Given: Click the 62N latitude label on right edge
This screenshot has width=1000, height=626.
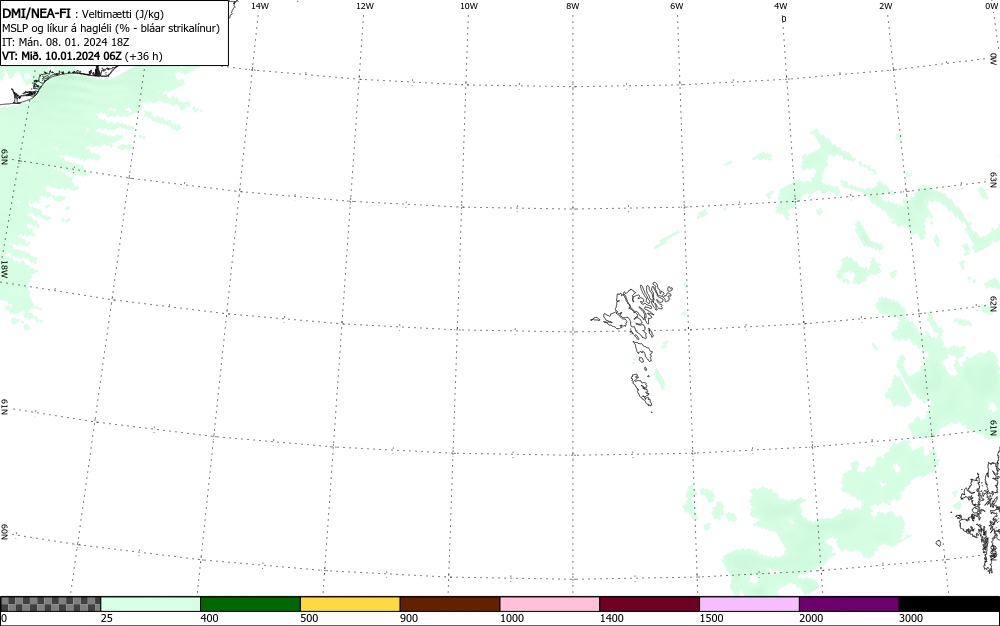Looking at the screenshot, I should pos(993,304).
